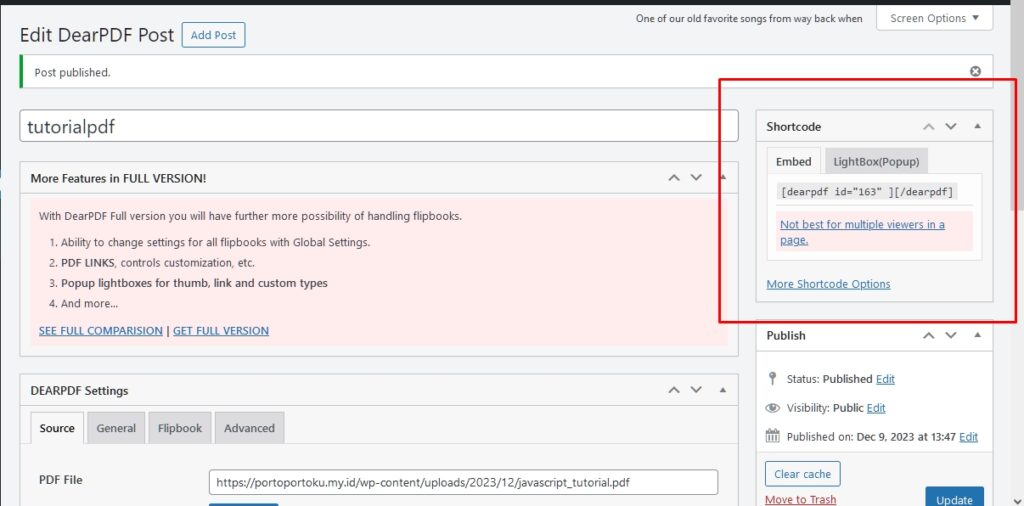The height and width of the screenshot is (506, 1024).
Task: Open Screen Options dropdown
Action: [x=935, y=18]
